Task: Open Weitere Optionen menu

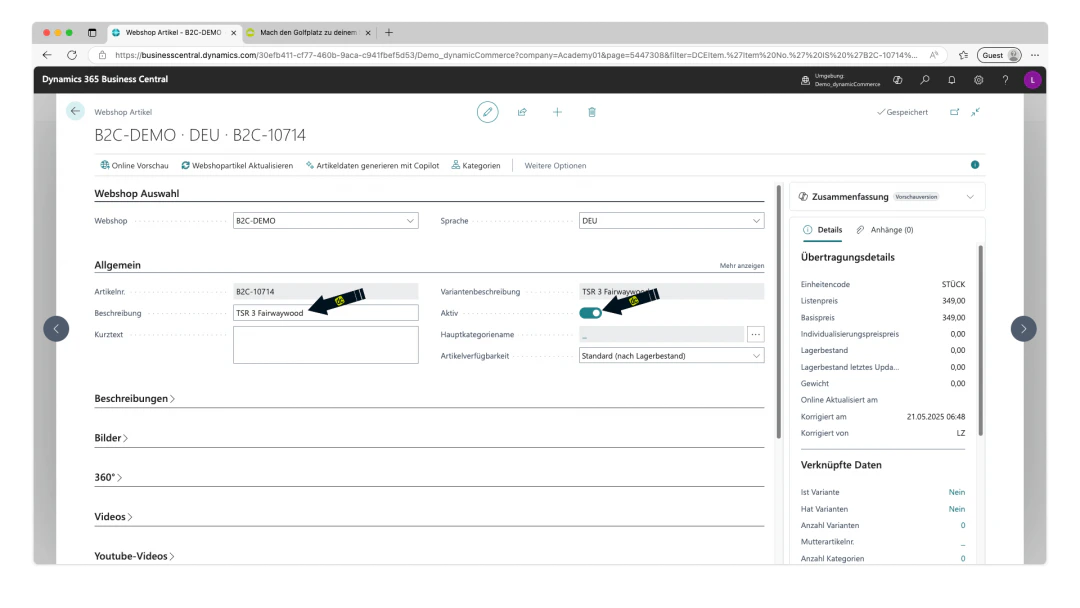Action: click(555, 165)
